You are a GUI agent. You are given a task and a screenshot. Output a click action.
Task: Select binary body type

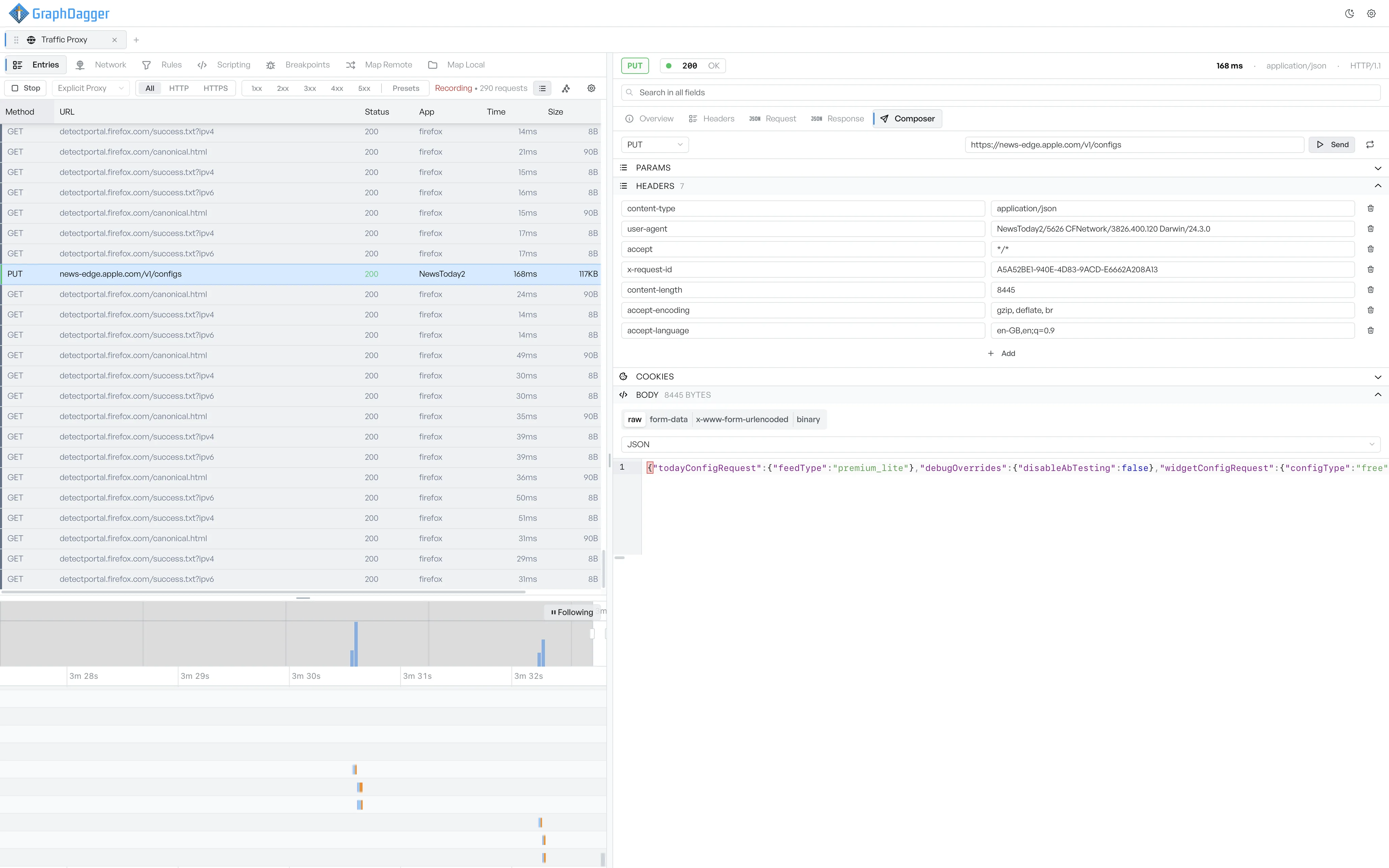coord(808,420)
